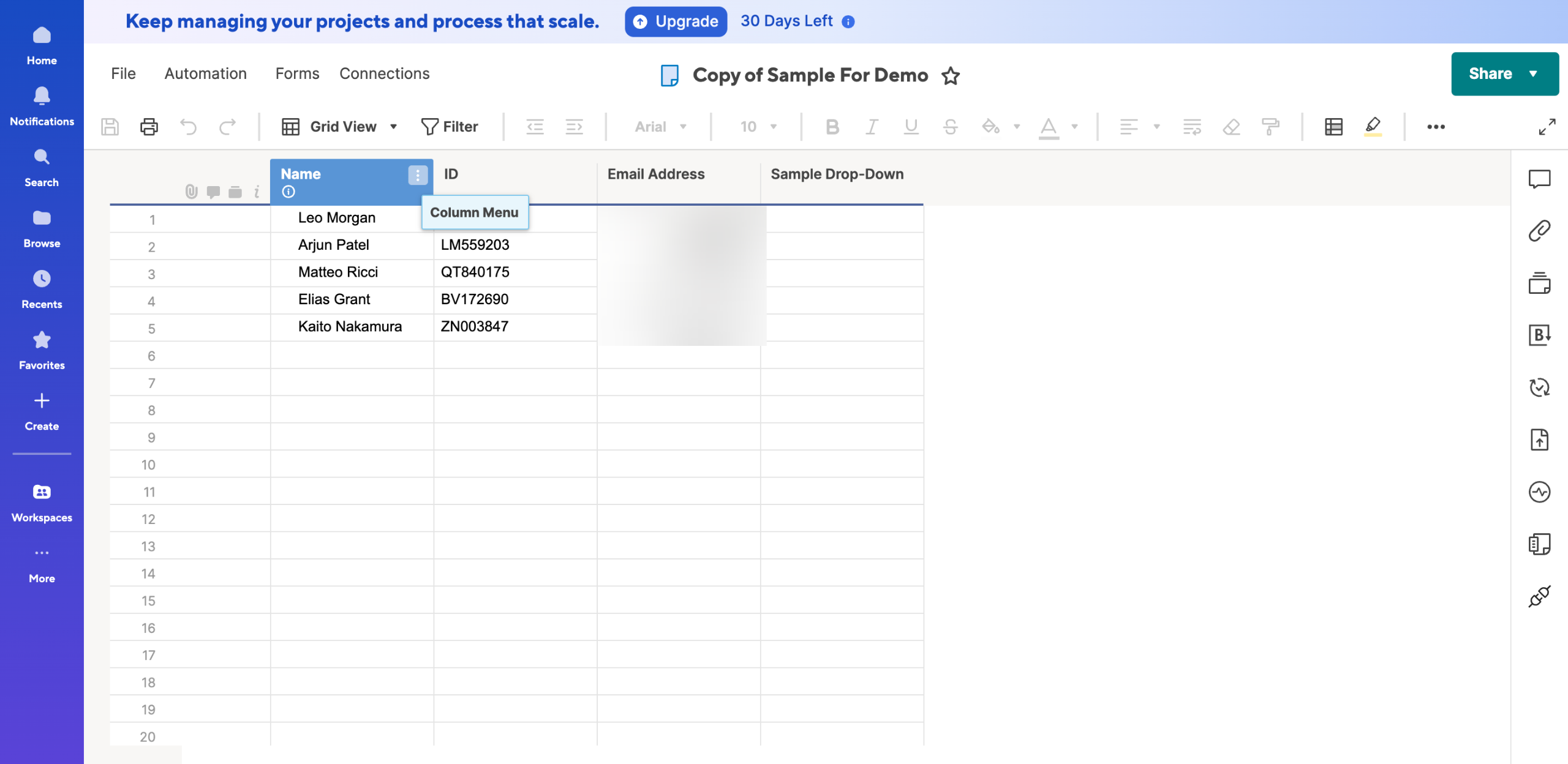Open the Conversations panel icon
The height and width of the screenshot is (764, 1568).
1539,179
